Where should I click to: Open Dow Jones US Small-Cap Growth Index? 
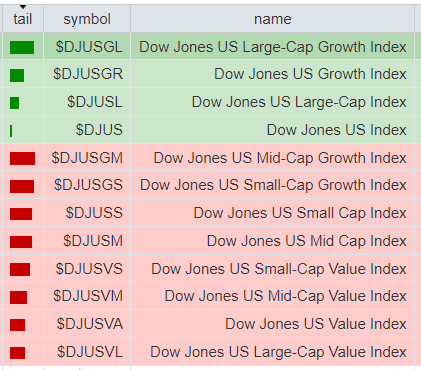273,185
